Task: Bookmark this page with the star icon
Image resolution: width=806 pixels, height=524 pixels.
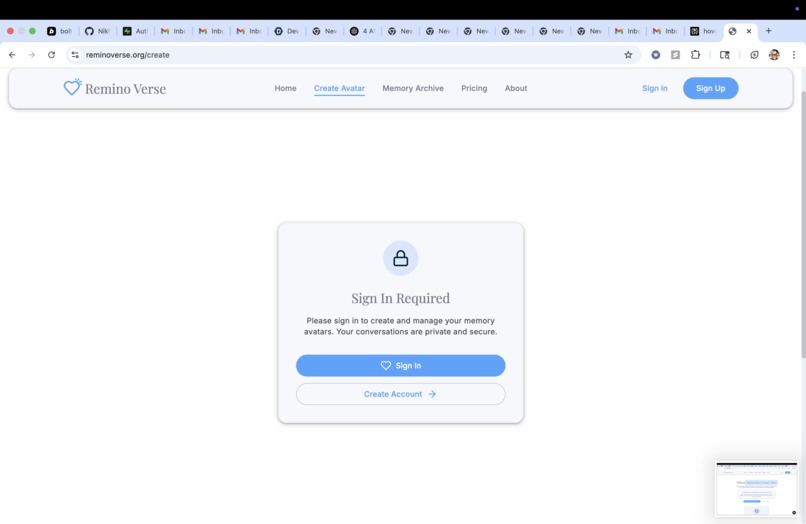Action: tap(628, 55)
